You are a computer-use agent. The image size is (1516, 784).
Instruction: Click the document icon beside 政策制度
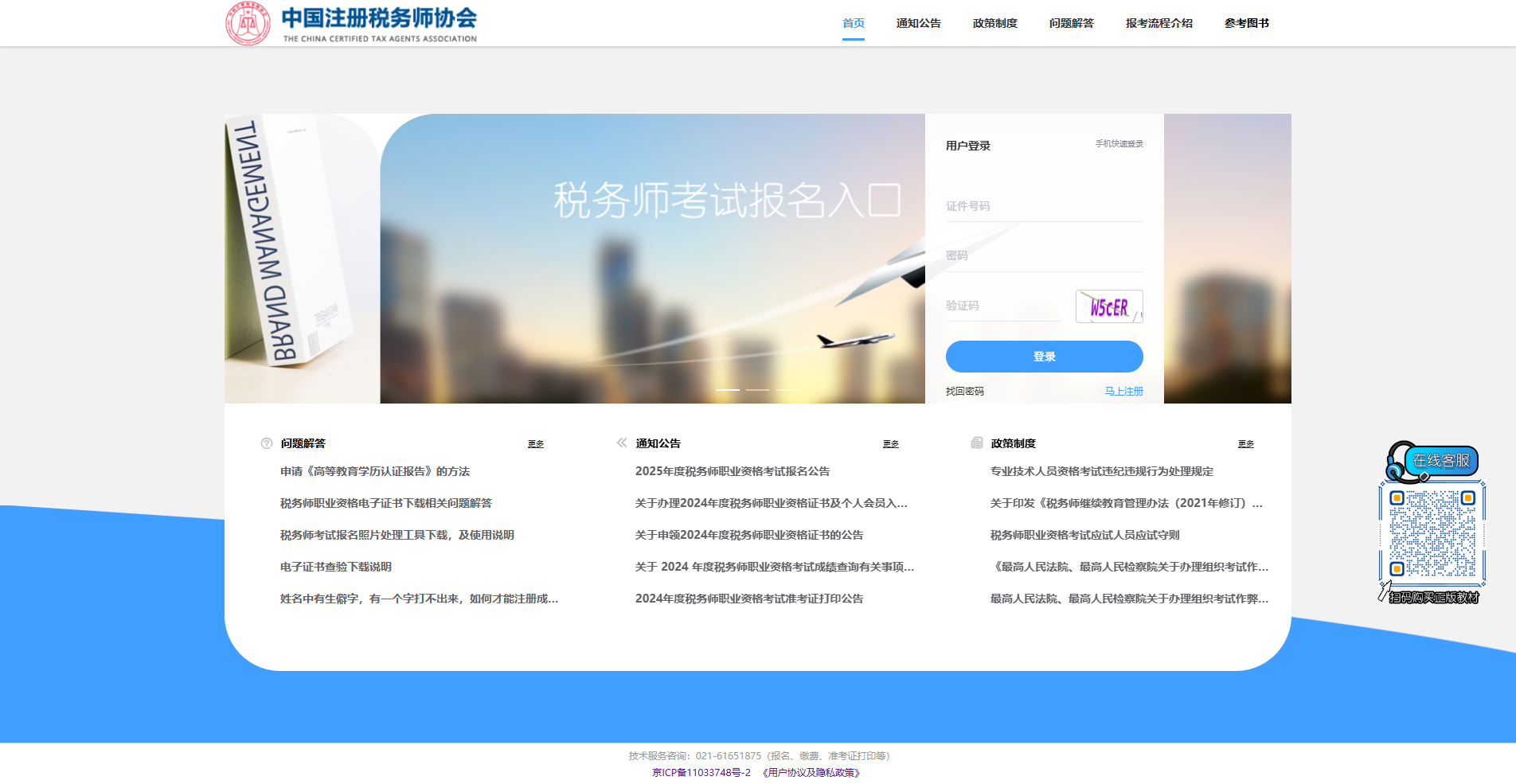[x=975, y=443]
